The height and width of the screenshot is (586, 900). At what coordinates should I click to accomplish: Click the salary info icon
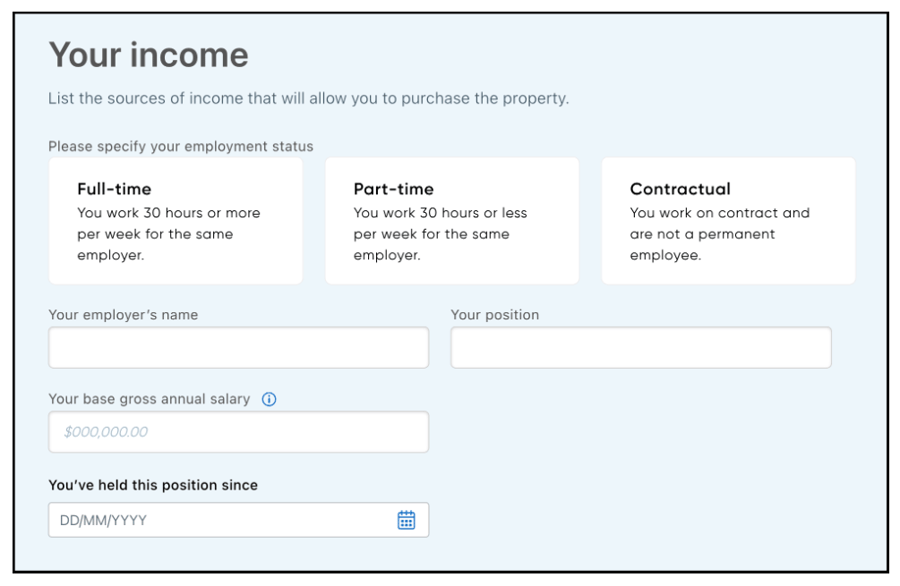(269, 399)
